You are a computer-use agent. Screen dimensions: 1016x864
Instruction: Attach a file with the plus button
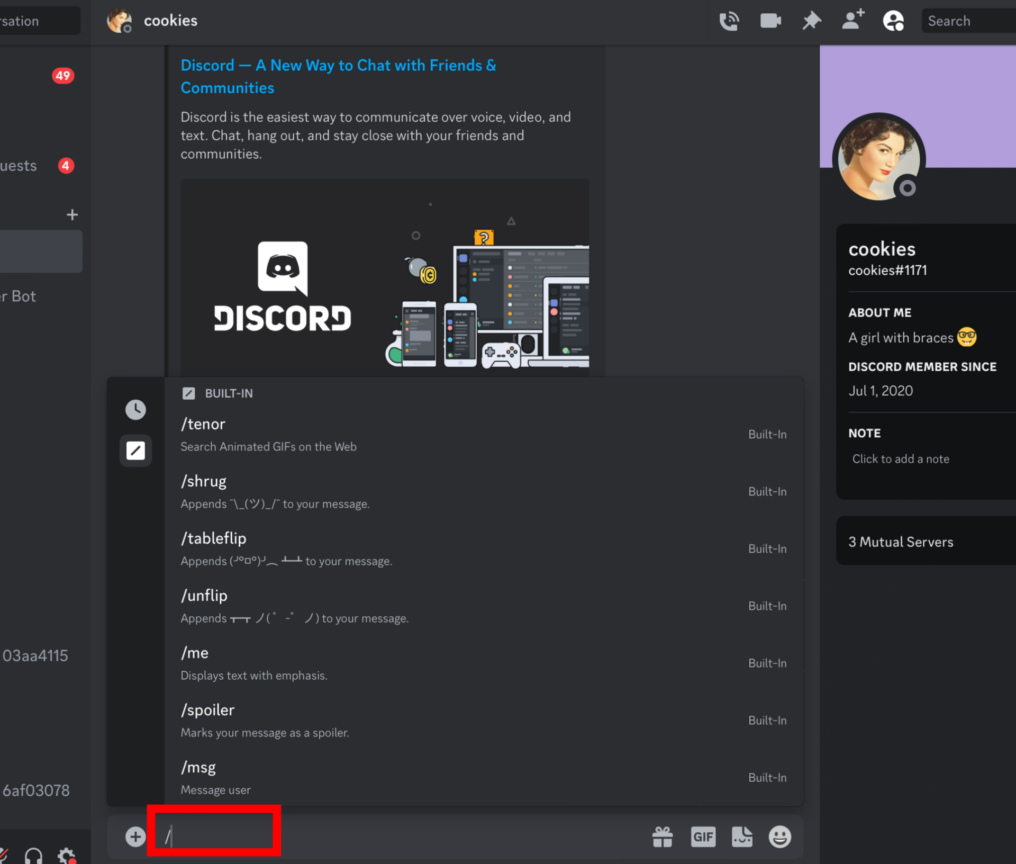pyautogui.click(x=134, y=836)
